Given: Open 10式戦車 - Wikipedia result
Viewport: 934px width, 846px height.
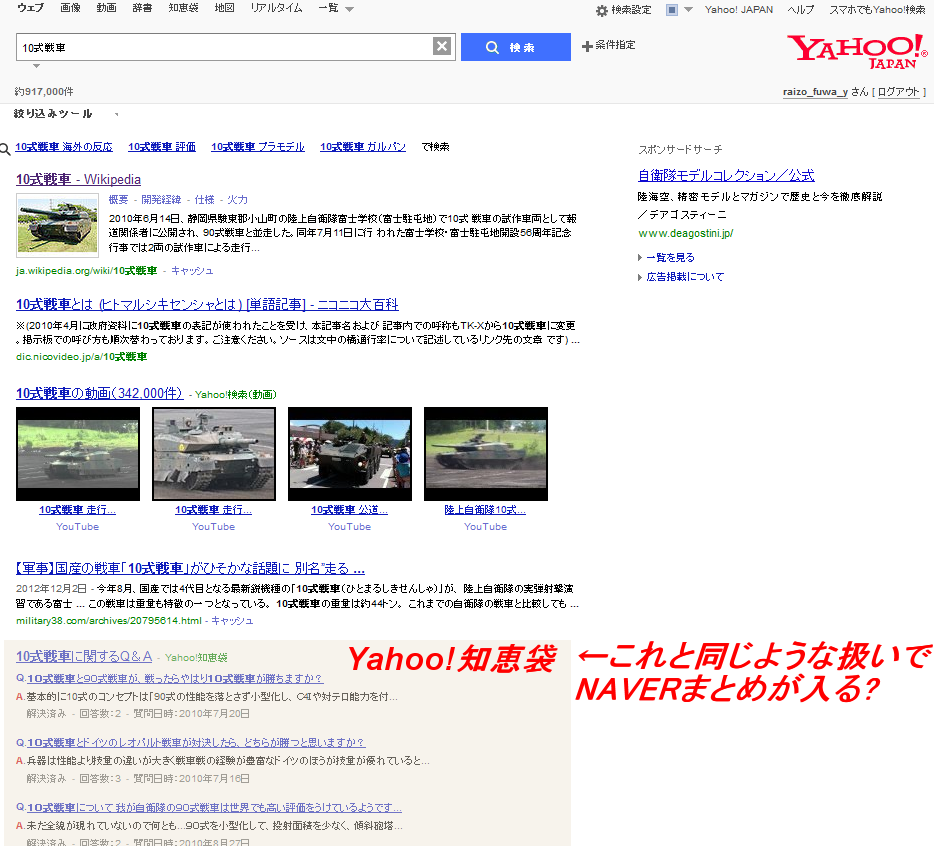Looking at the screenshot, I should 78,179.
